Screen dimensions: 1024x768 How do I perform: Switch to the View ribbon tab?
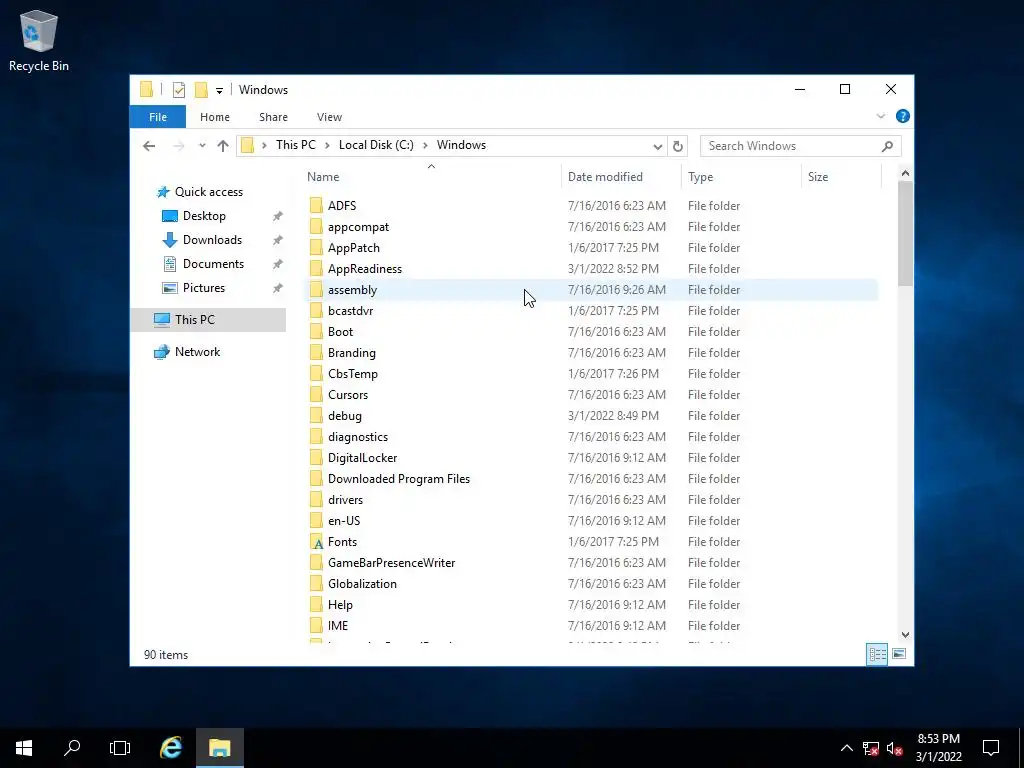tap(329, 117)
